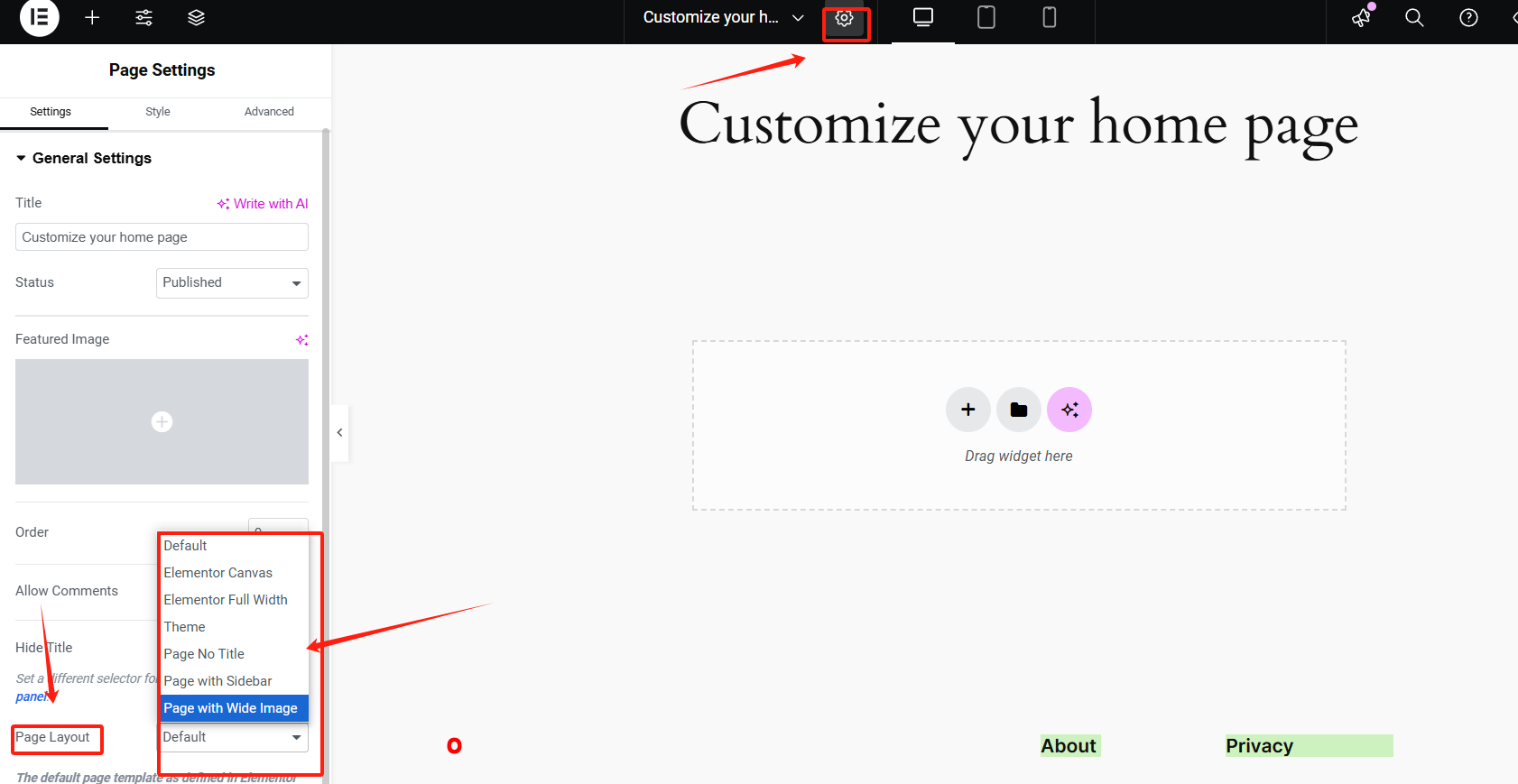Switch to mobile preview mode
Viewport: 1518px width, 784px height.
coord(1049,18)
